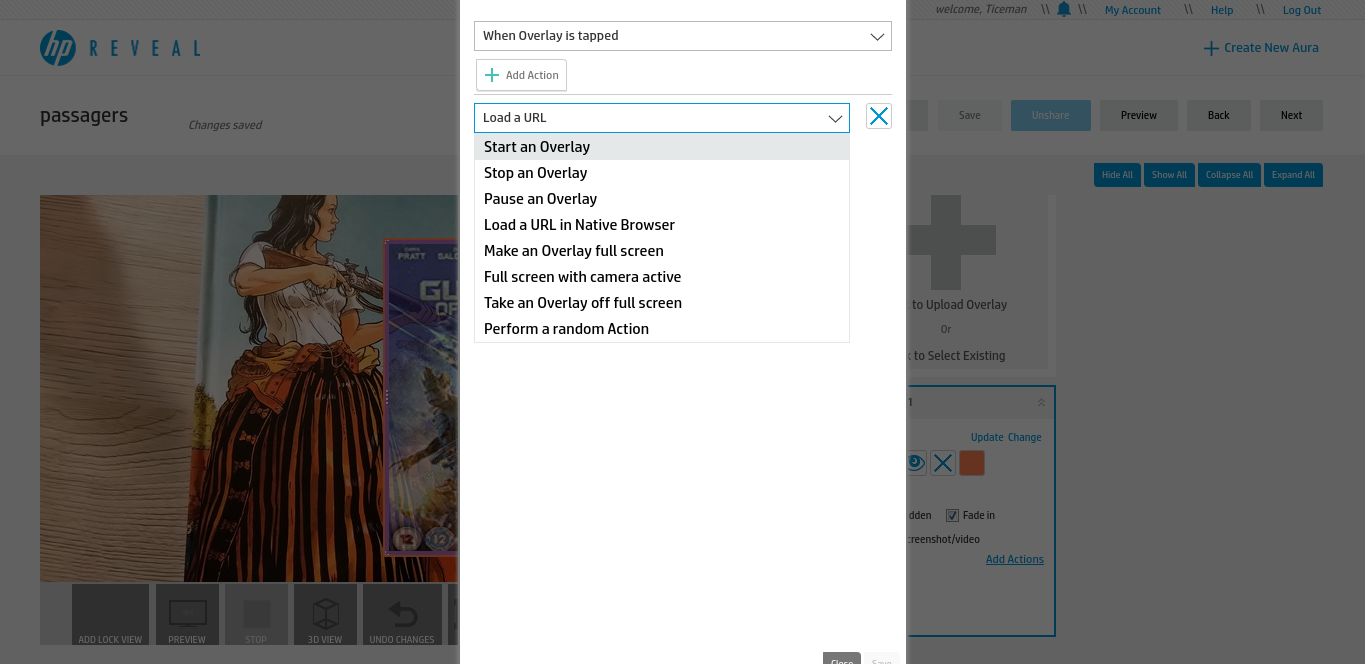Open the Load a URL action dropdown
The width and height of the screenshot is (1365, 664).
click(662, 118)
